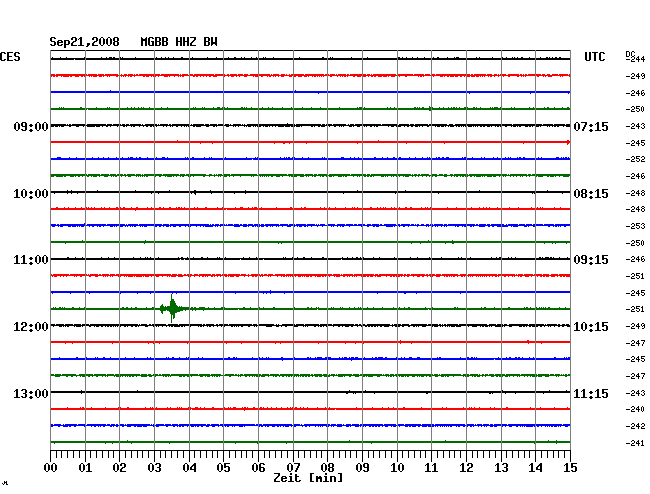Click minute axis tick label 07
This screenshot has width=650, height=494.
(293, 467)
